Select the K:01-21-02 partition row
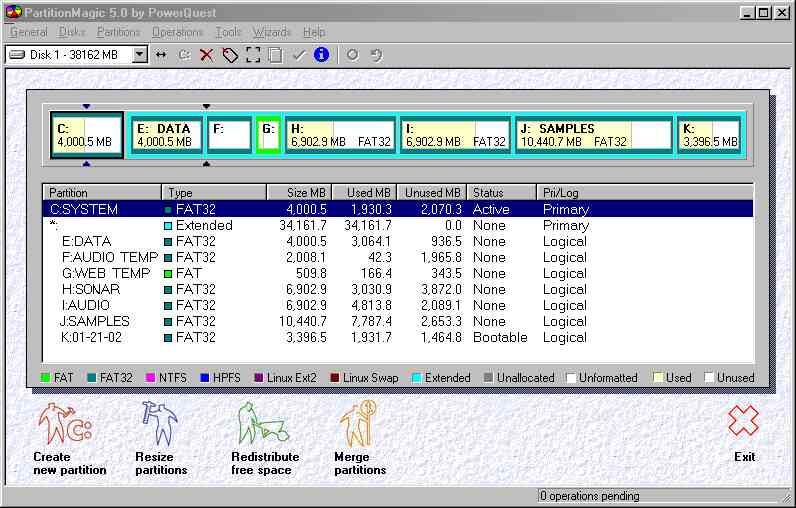 [x=99, y=337]
